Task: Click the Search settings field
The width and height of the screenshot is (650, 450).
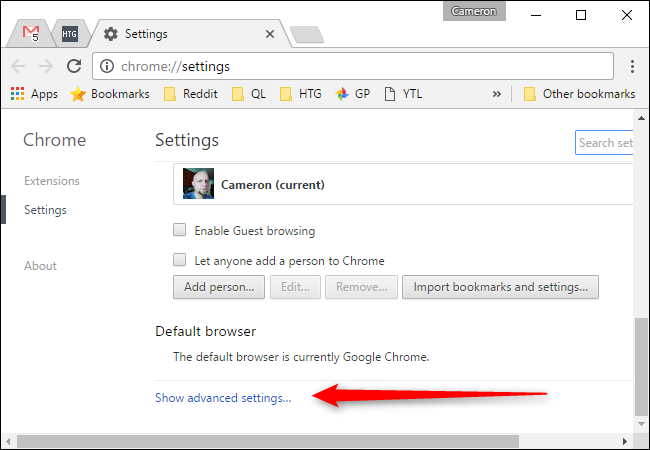Action: coord(604,143)
